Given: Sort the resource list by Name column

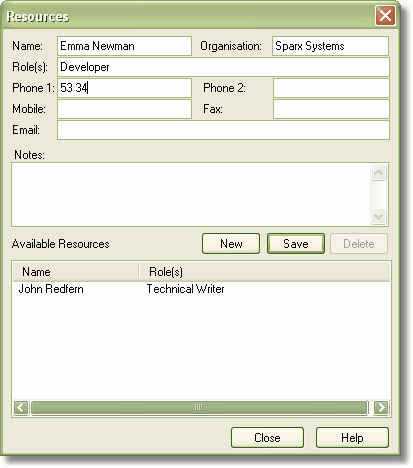Looking at the screenshot, I should click(76, 272).
